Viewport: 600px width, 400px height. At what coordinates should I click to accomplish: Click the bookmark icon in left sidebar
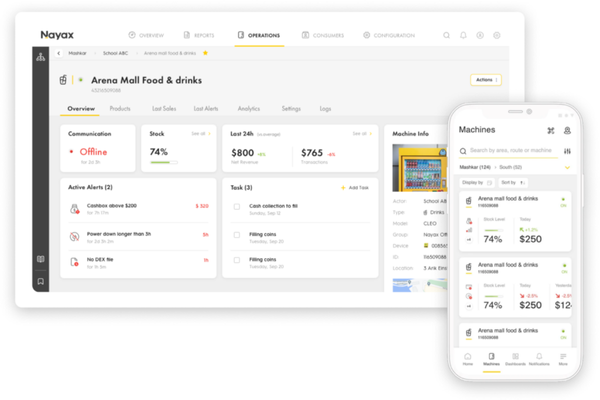coord(41,281)
